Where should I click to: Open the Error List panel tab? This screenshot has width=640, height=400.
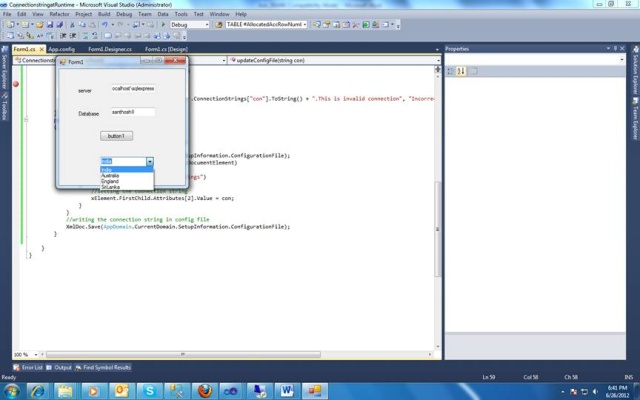click(28, 367)
